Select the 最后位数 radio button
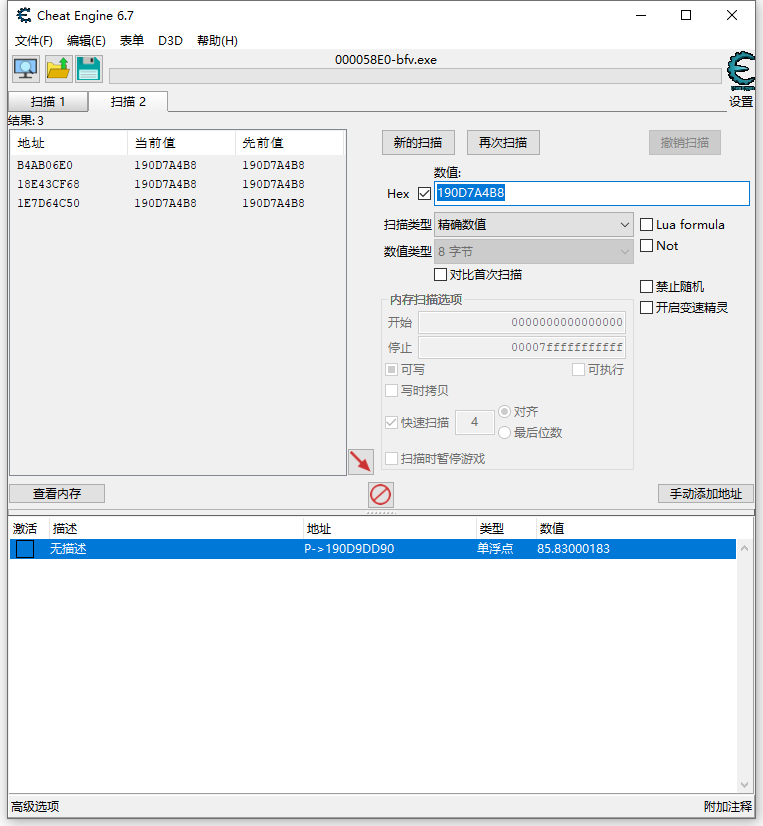 pyautogui.click(x=504, y=432)
